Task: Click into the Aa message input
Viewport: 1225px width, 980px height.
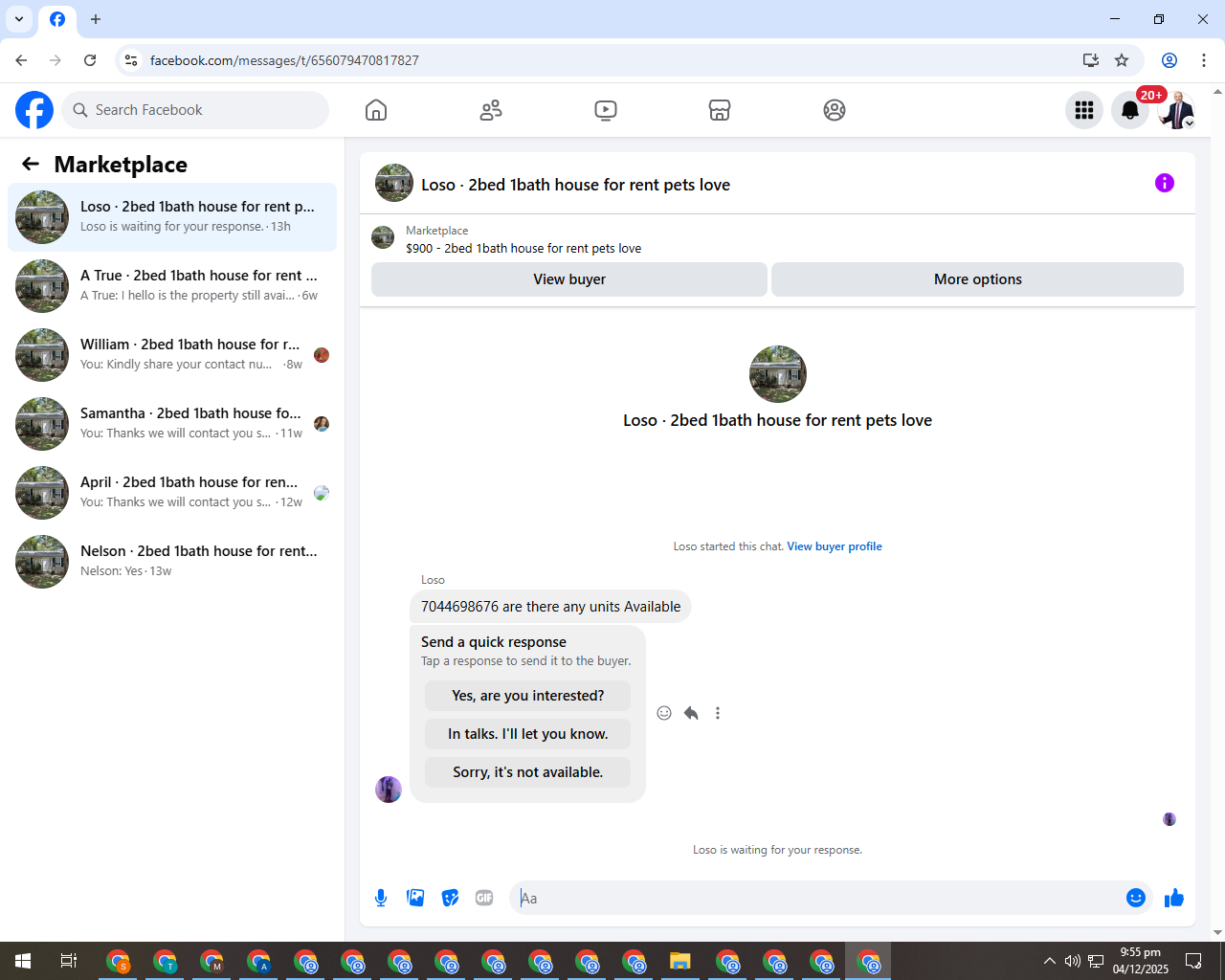Action: pyautogui.click(x=818, y=898)
